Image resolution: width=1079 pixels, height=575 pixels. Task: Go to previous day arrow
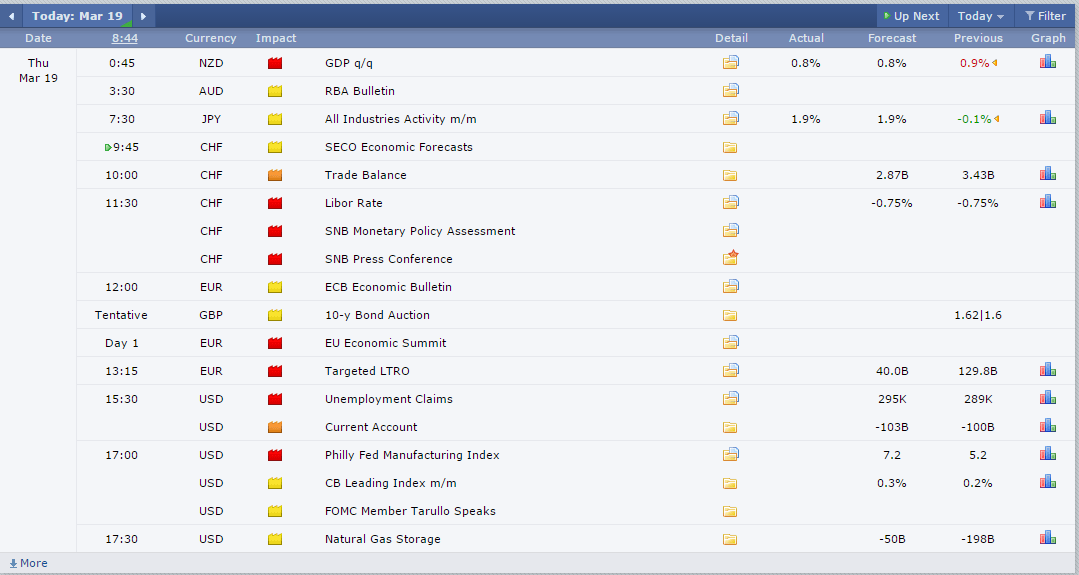point(11,16)
